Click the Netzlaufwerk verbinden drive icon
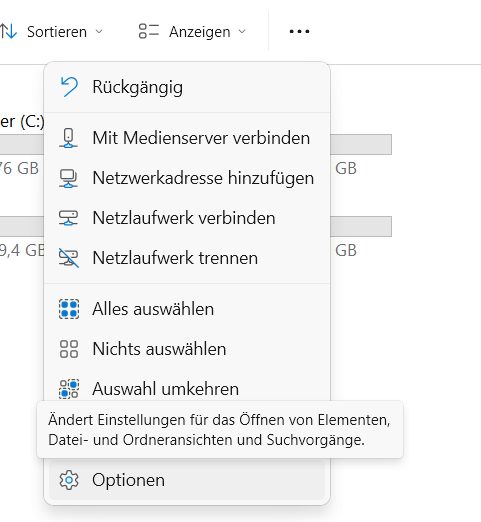The width and height of the screenshot is (481, 522). pyautogui.click(x=68, y=218)
